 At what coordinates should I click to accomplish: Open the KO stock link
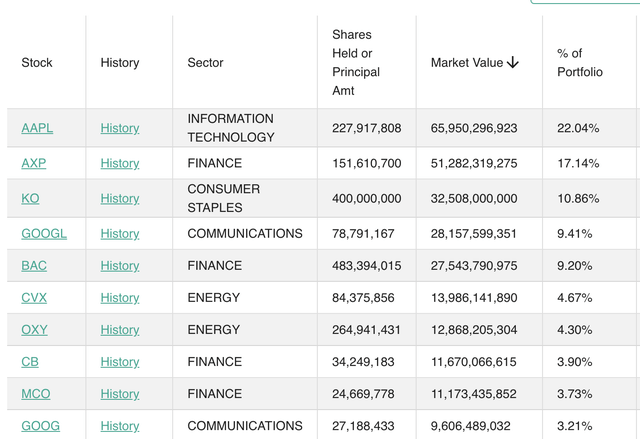pos(30,198)
